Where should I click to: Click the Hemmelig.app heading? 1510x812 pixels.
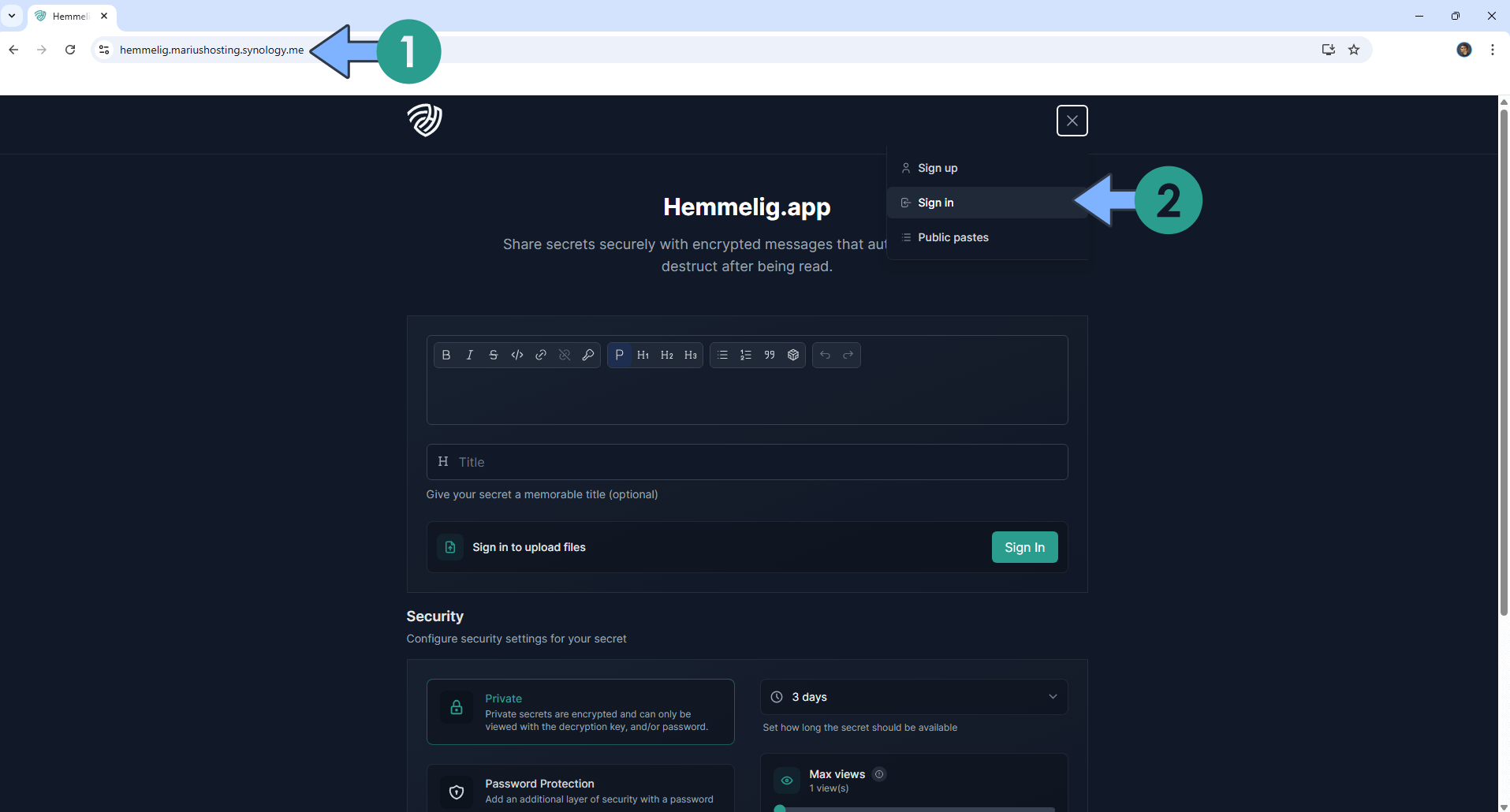pyautogui.click(x=747, y=207)
